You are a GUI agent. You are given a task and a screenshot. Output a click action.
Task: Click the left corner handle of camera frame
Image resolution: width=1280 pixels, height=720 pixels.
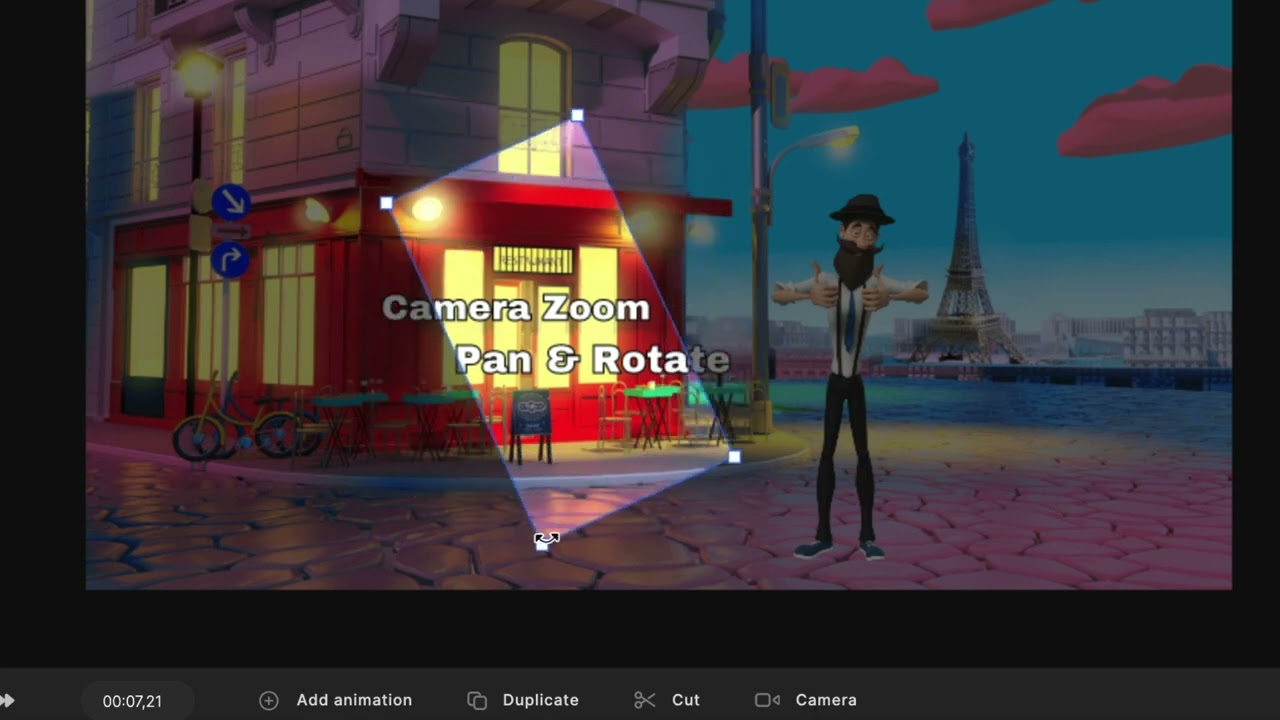(x=387, y=203)
